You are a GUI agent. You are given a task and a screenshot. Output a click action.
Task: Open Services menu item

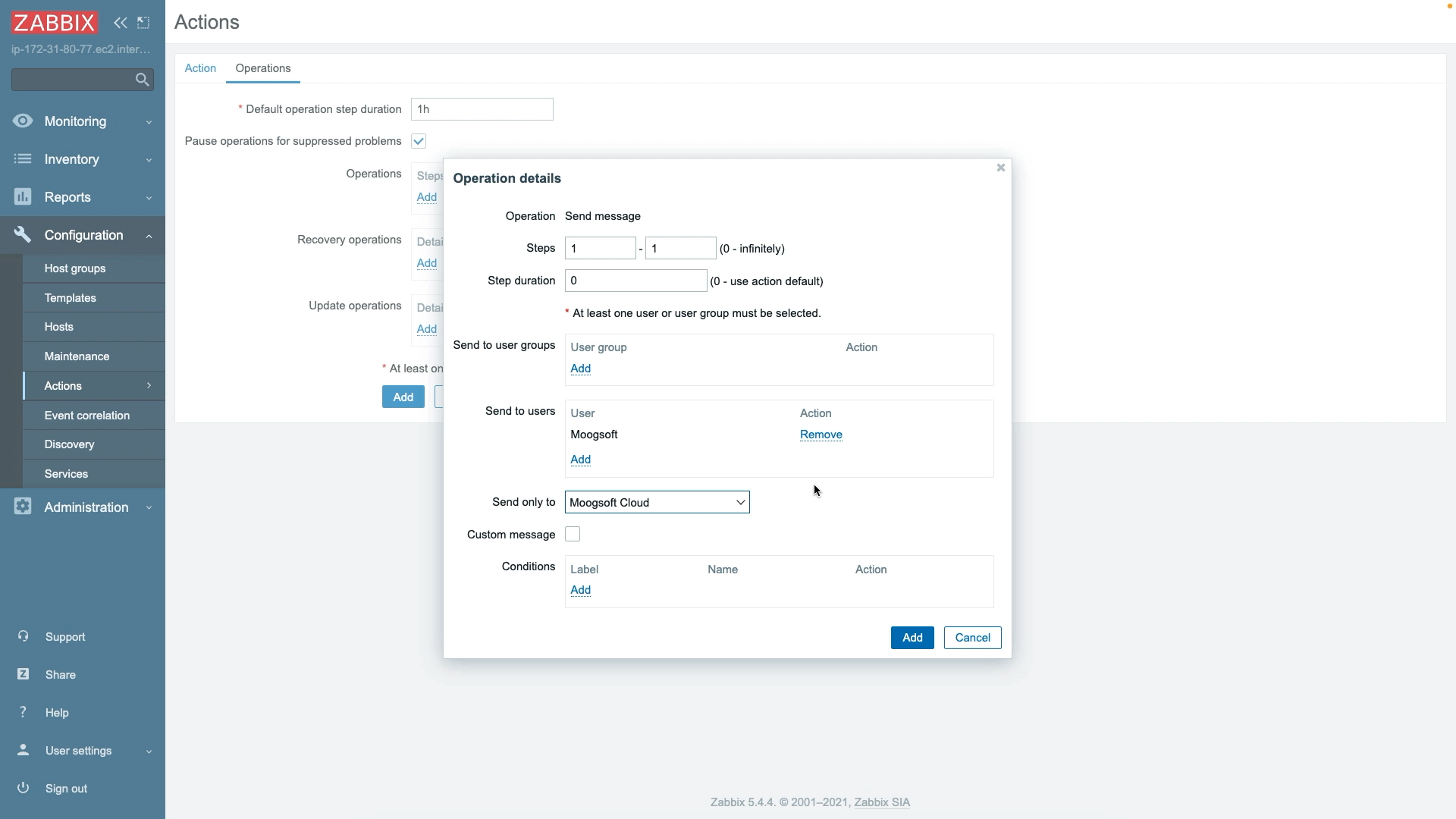point(94,474)
